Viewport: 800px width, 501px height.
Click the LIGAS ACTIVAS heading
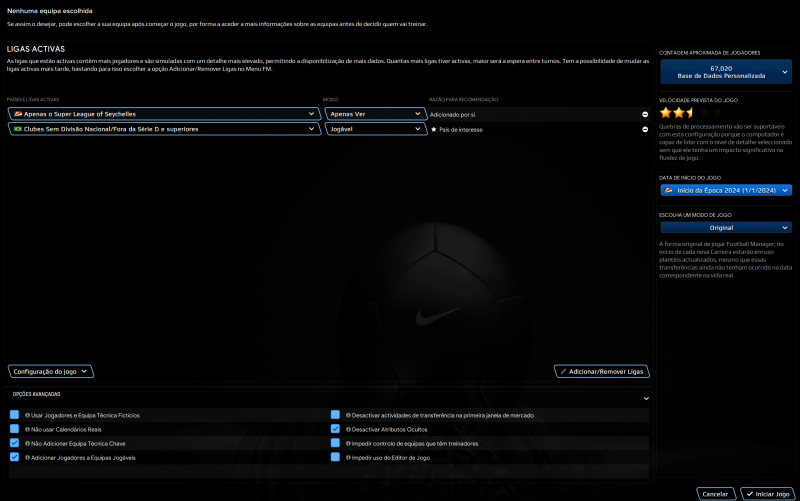pyautogui.click(x=36, y=49)
